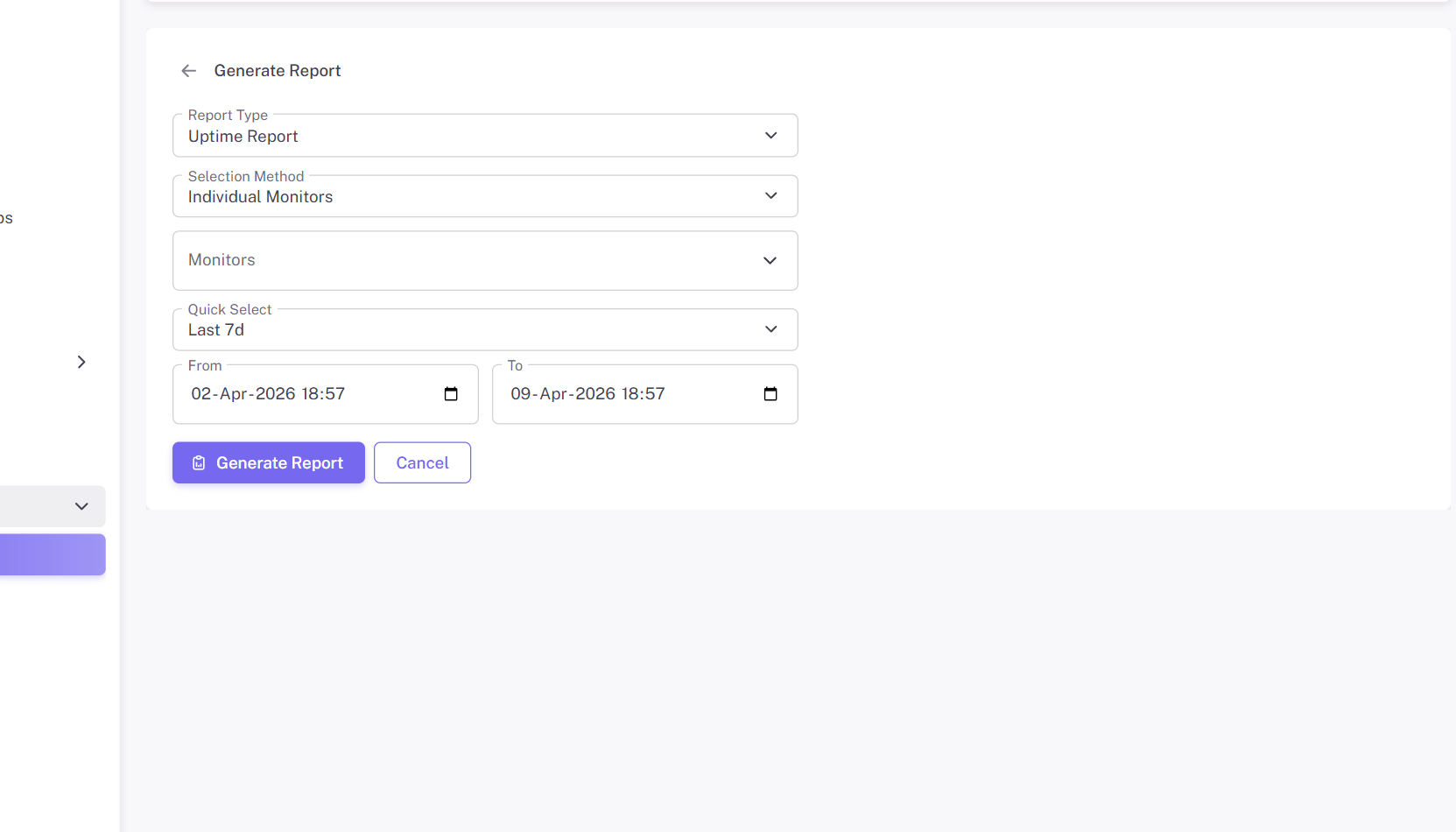
Task: Click the right-arrow chevron in the sidebar
Action: pos(81,362)
